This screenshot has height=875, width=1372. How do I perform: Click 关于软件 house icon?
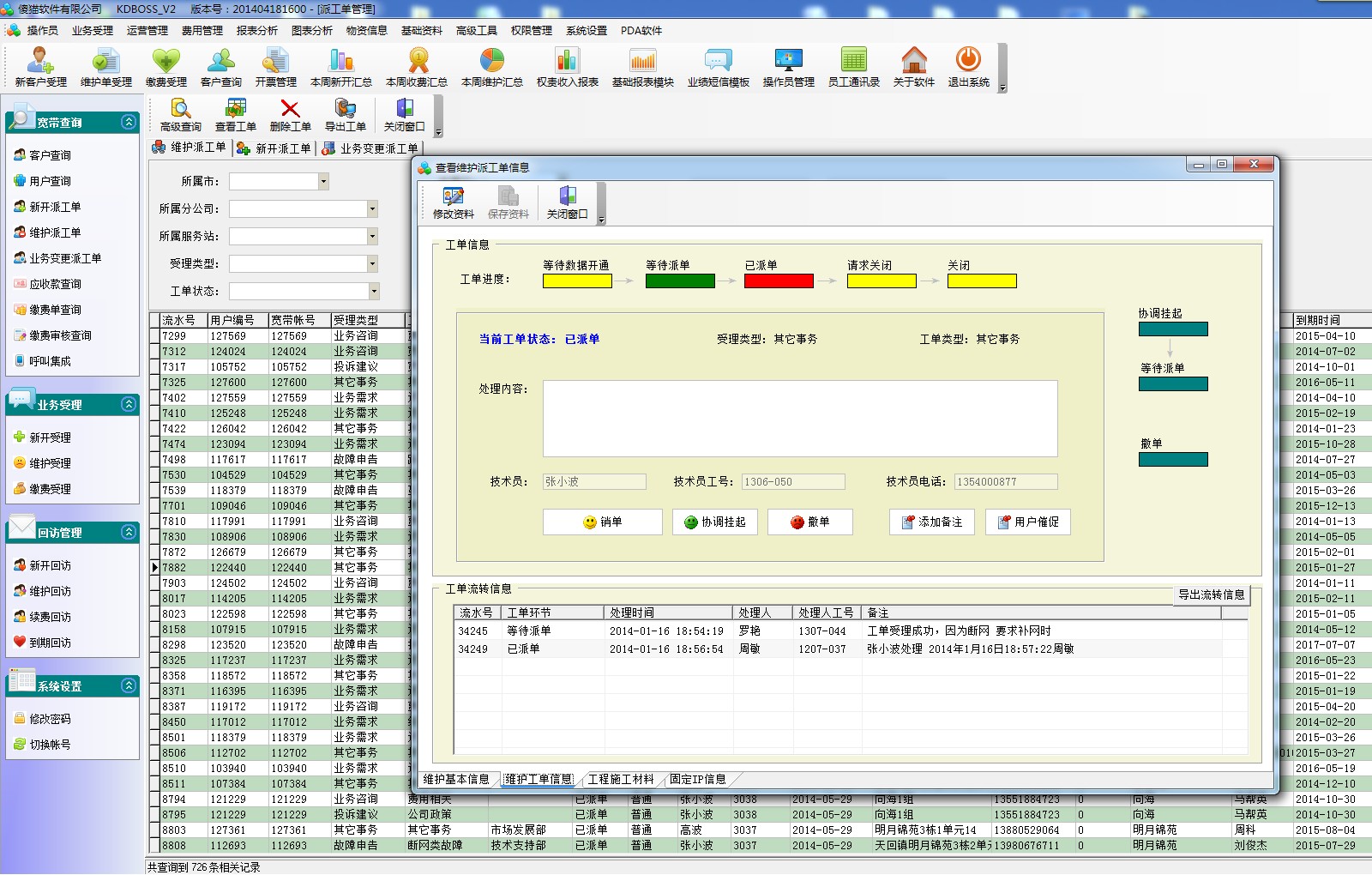coord(913,67)
